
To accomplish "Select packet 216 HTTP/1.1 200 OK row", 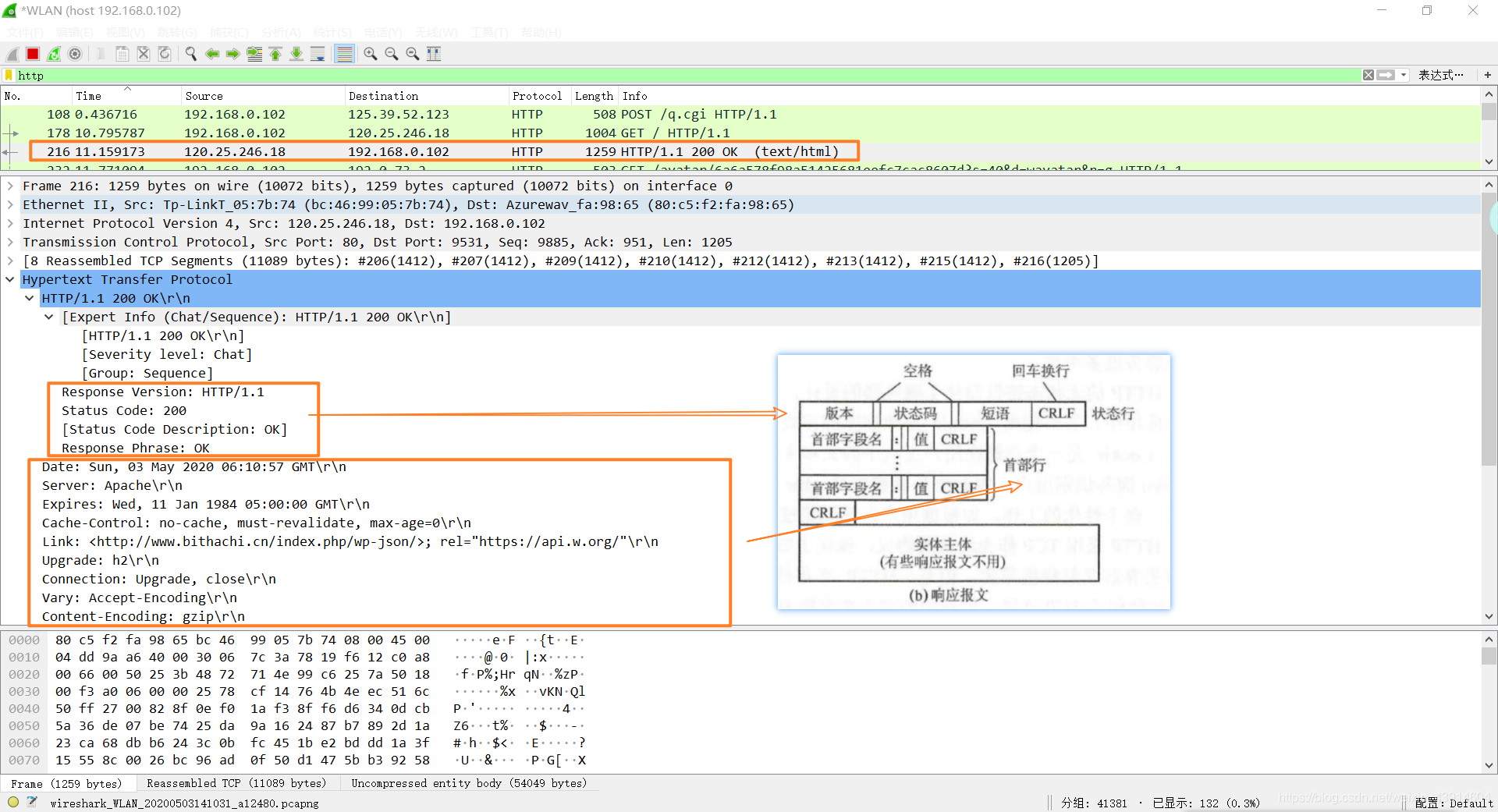I will click(x=740, y=152).
